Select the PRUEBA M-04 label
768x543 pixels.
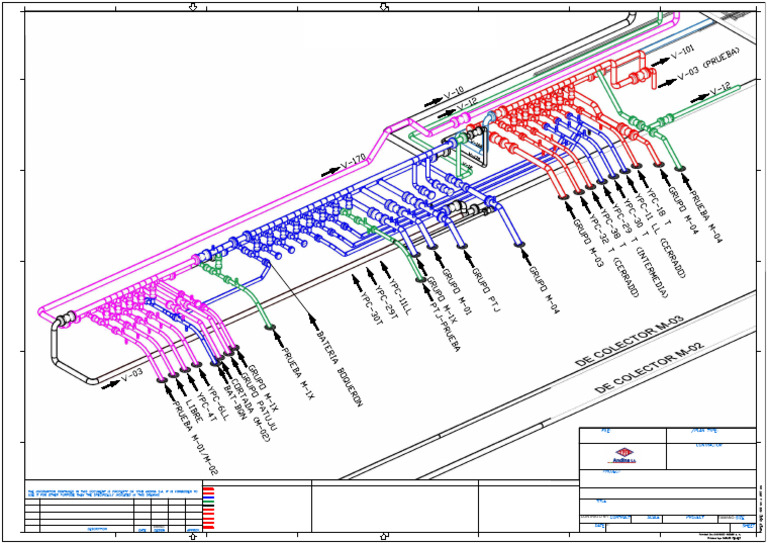pyautogui.click(x=707, y=217)
